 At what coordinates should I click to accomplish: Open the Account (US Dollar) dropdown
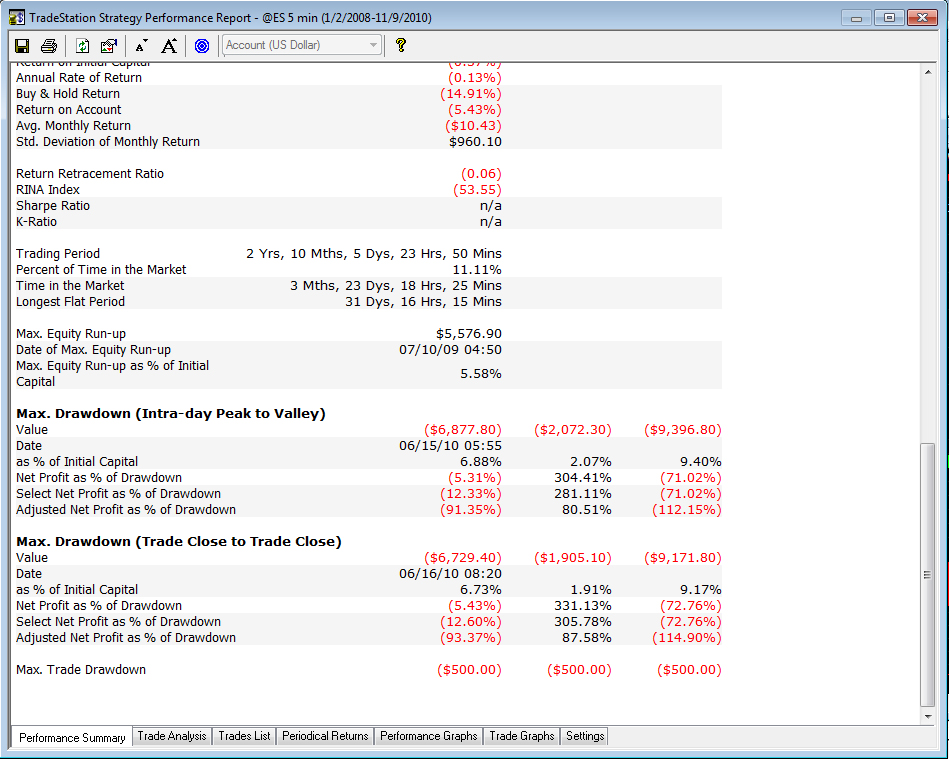point(302,45)
